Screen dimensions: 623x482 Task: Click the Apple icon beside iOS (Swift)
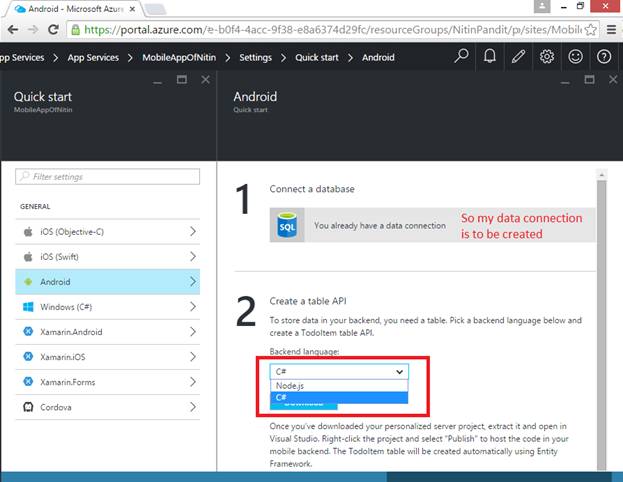click(28, 257)
